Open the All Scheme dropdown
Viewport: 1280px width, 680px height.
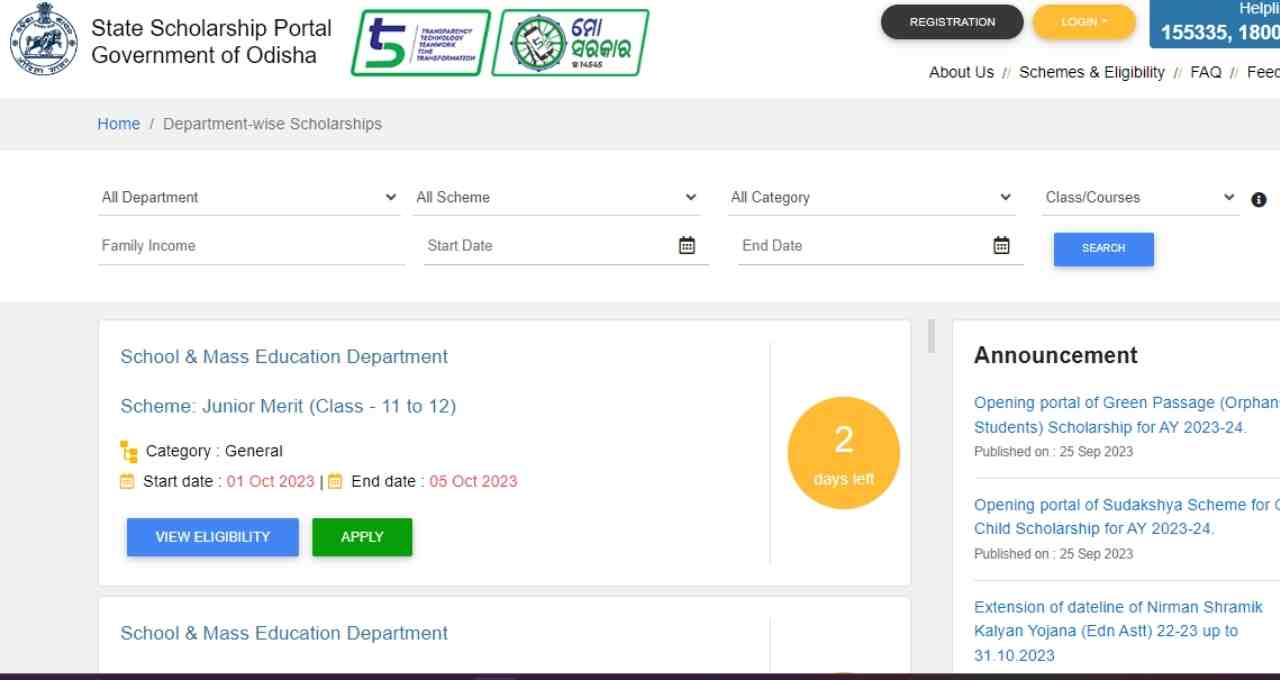click(x=557, y=198)
